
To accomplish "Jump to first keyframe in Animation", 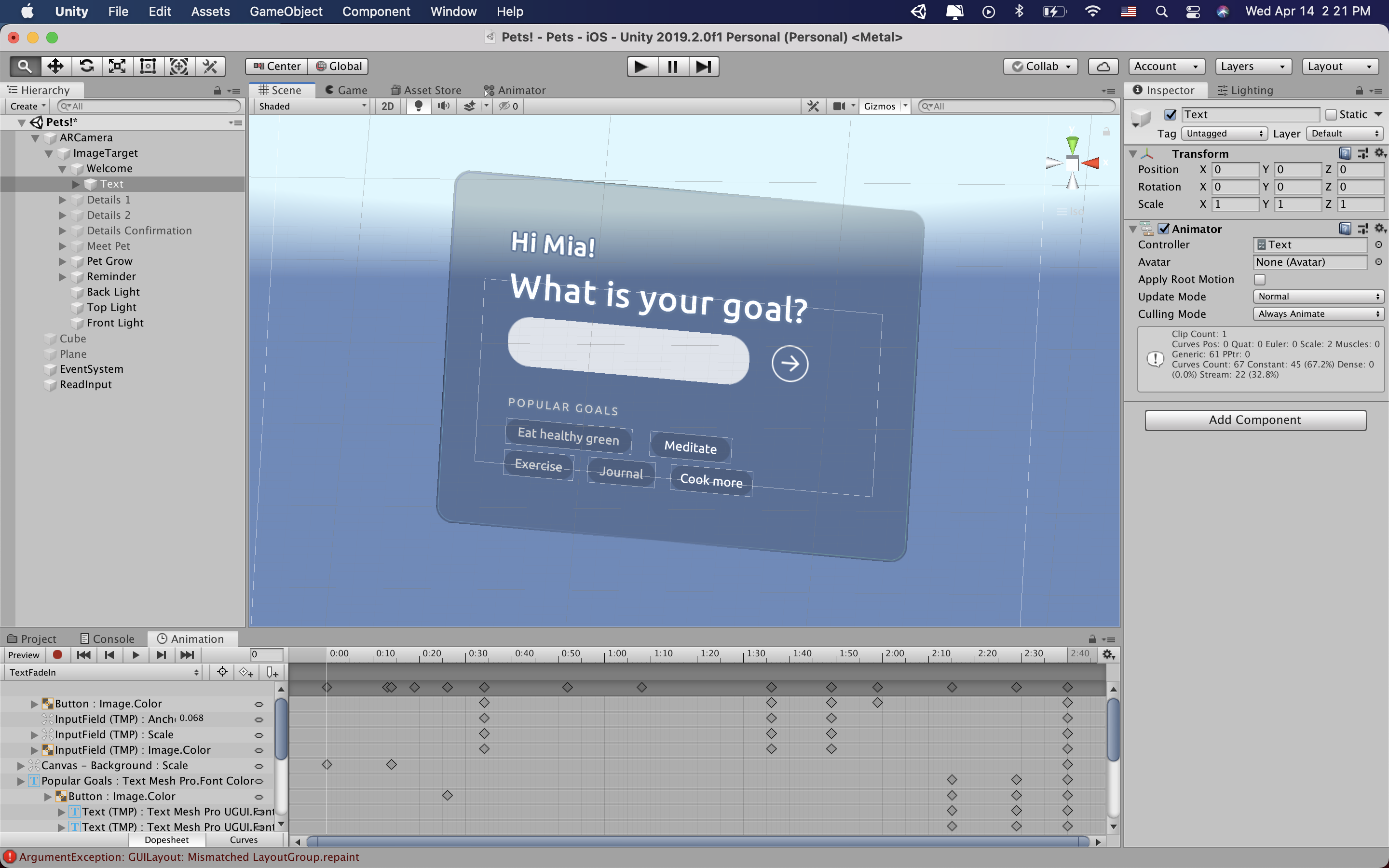I will click(83, 654).
